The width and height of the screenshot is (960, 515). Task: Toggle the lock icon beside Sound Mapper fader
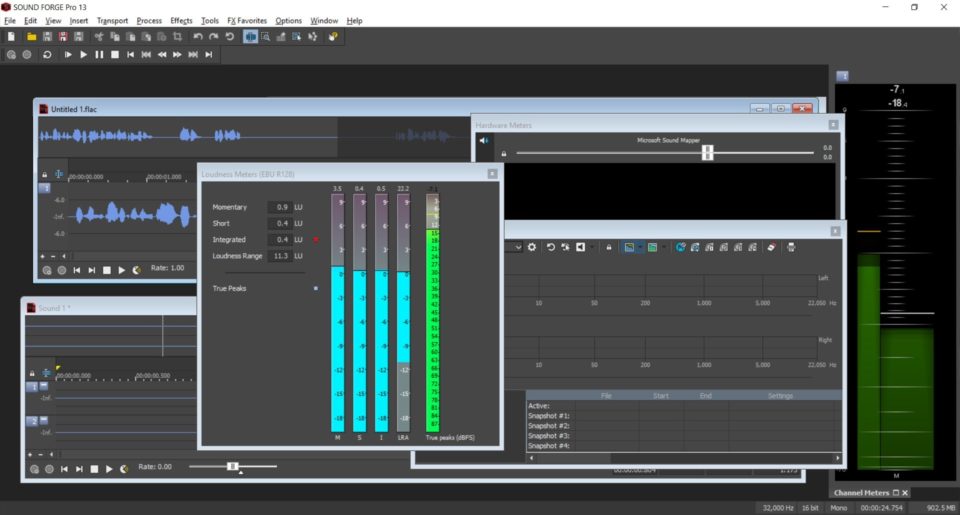click(504, 154)
